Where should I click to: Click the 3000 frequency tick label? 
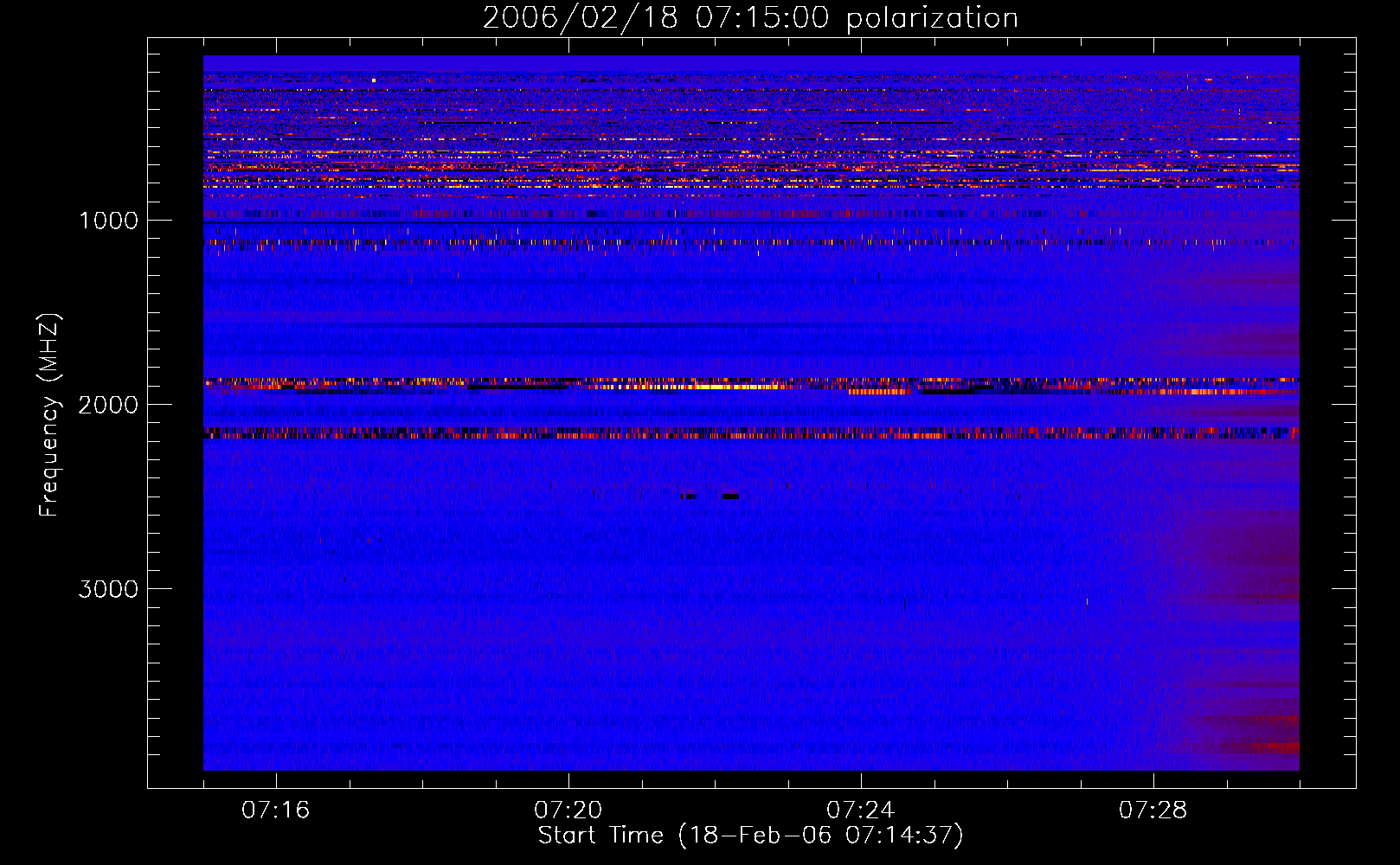(x=108, y=589)
